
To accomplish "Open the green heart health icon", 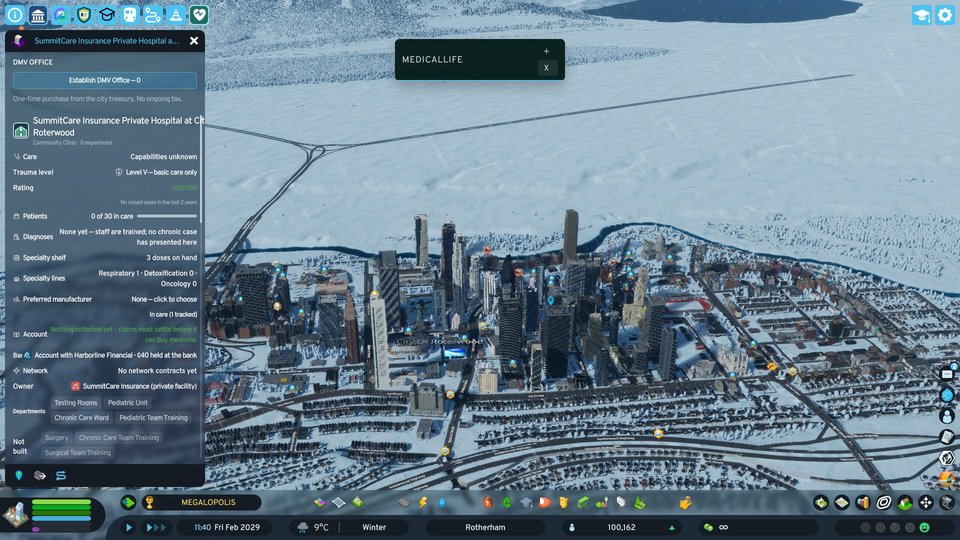I will [199, 15].
